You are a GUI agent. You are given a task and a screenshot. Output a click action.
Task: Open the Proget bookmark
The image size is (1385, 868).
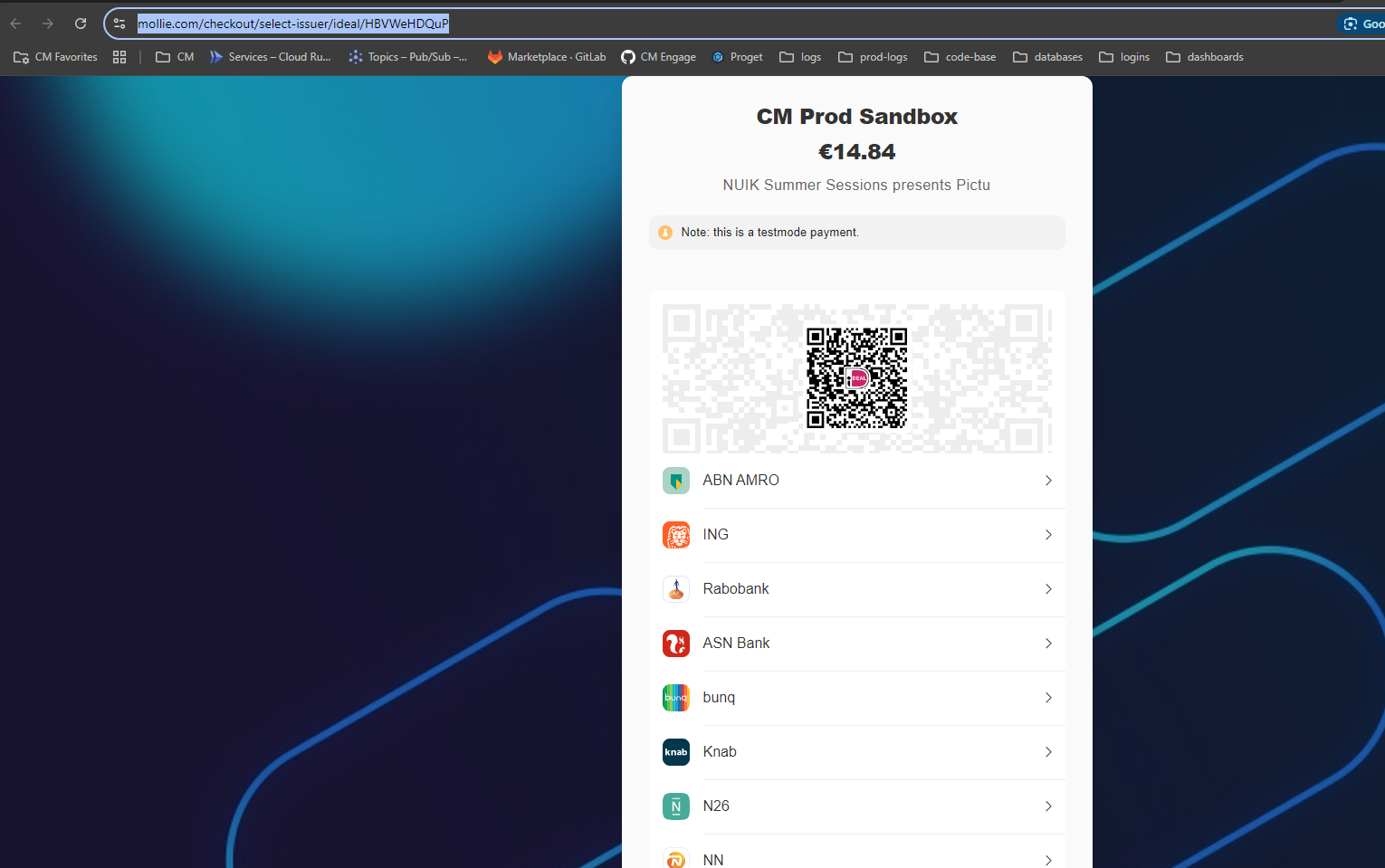[737, 57]
